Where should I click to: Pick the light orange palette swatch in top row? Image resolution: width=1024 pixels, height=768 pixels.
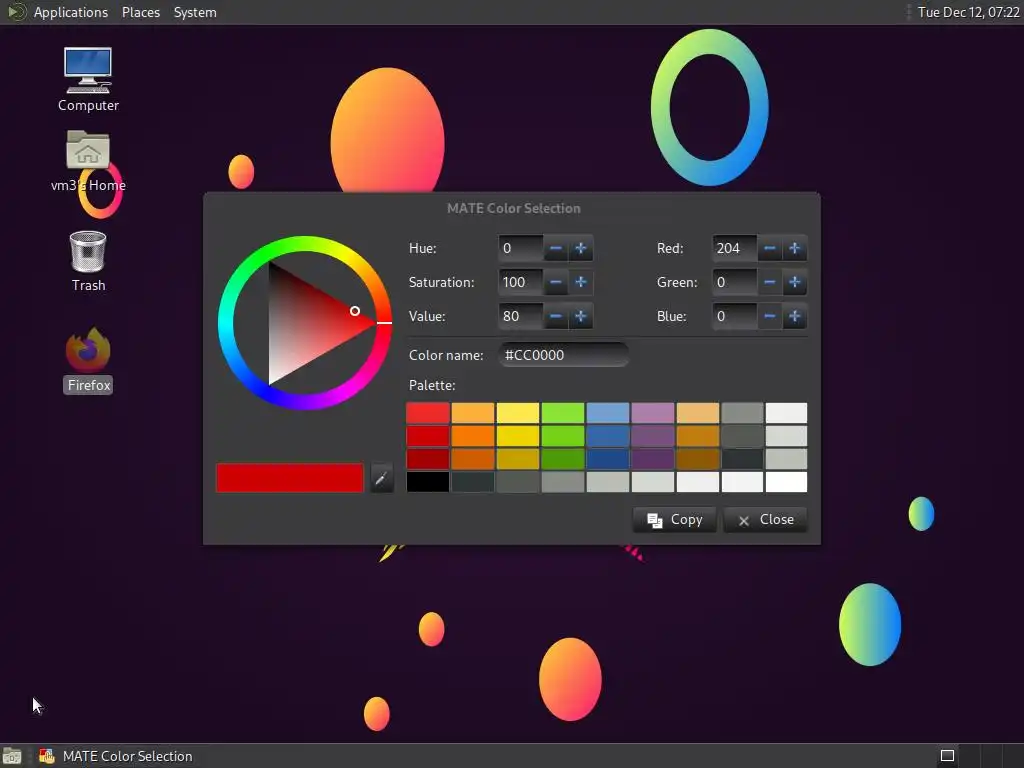click(x=473, y=413)
